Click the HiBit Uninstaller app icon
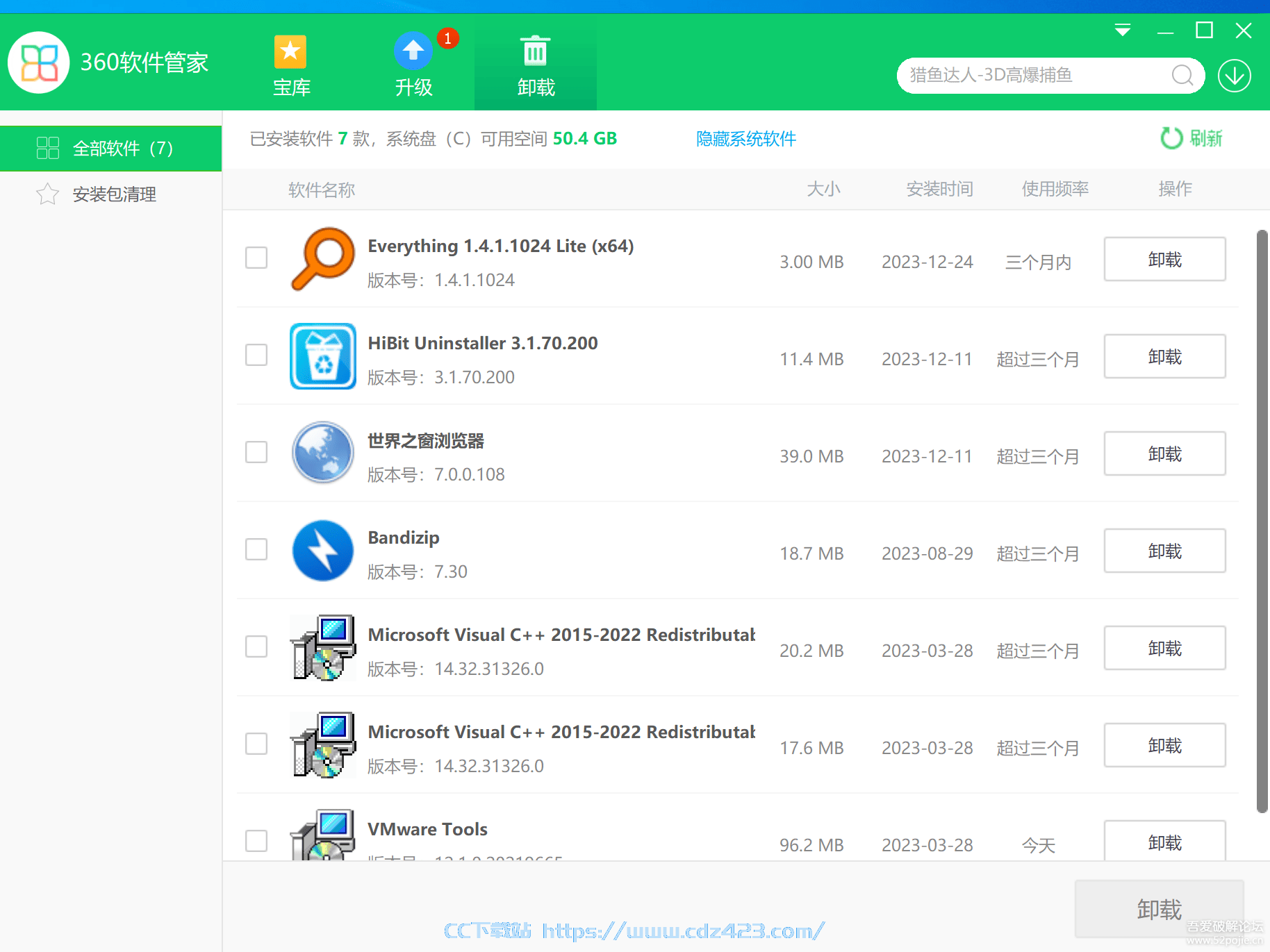The image size is (1270, 952). (x=323, y=356)
